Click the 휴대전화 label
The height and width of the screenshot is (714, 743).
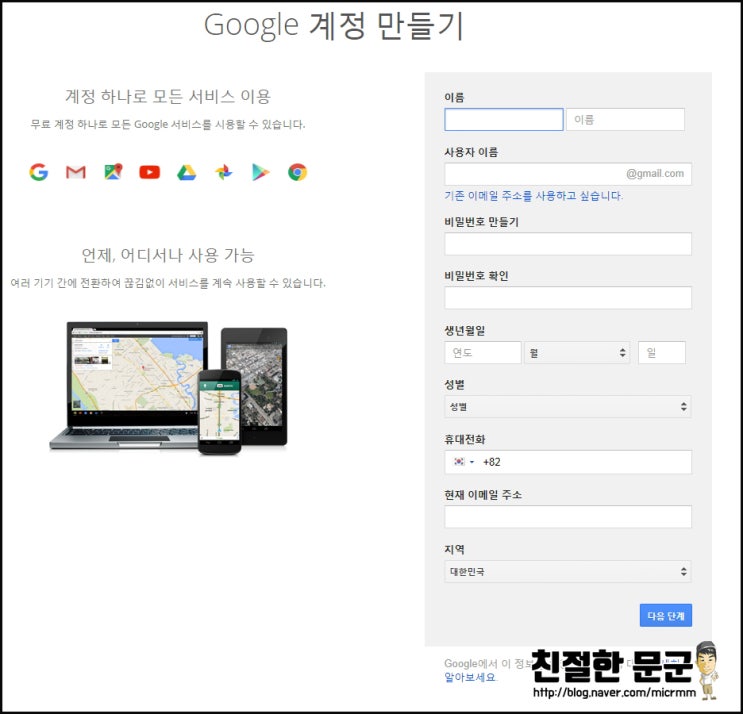point(465,439)
